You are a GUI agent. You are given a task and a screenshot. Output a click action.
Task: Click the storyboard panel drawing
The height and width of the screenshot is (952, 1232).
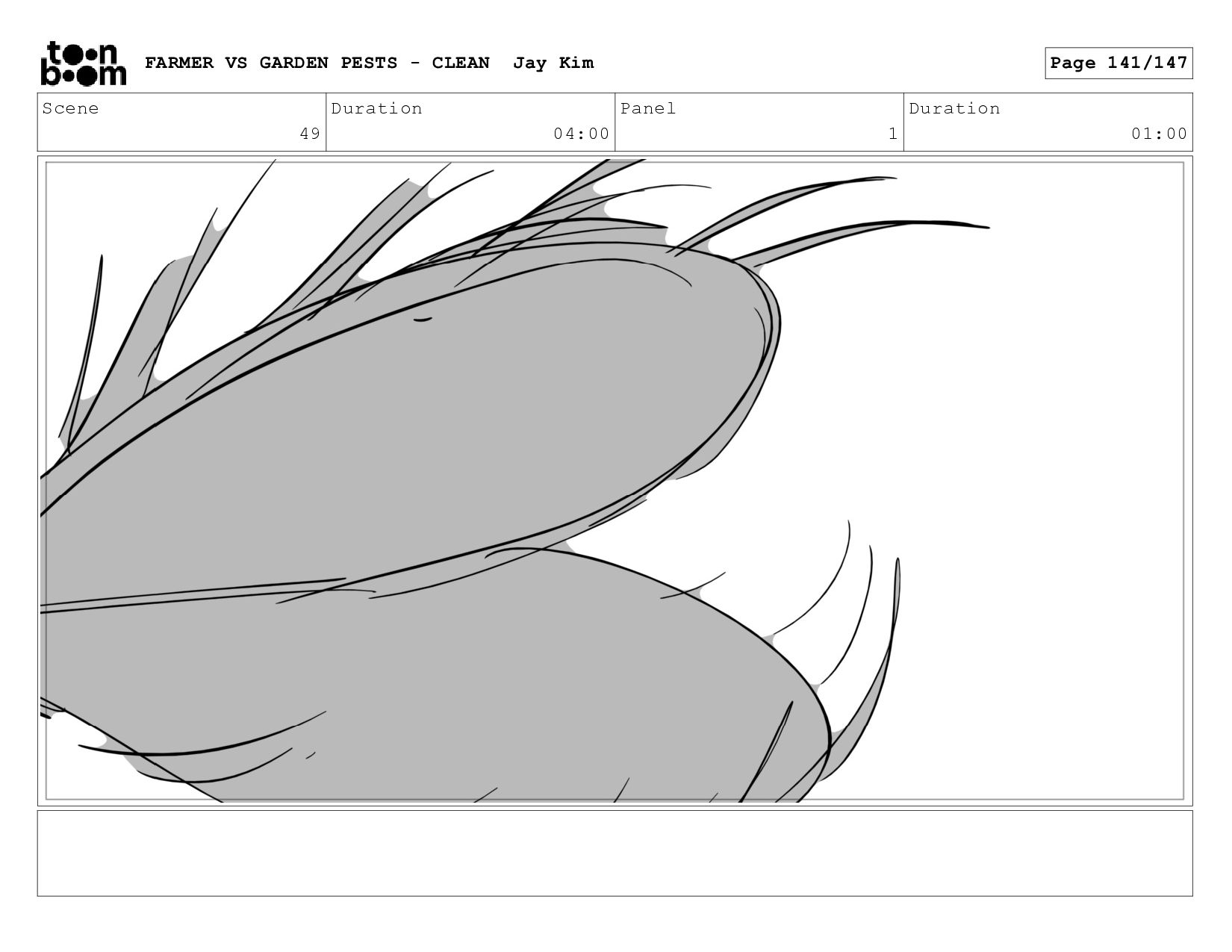click(x=615, y=481)
